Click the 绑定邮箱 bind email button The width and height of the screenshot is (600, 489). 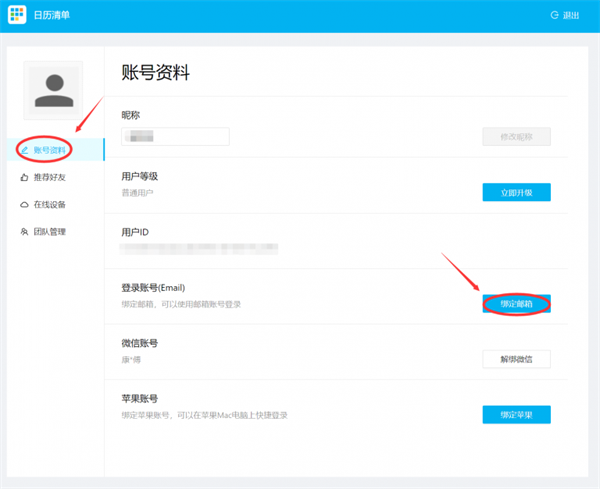pyautogui.click(x=516, y=303)
